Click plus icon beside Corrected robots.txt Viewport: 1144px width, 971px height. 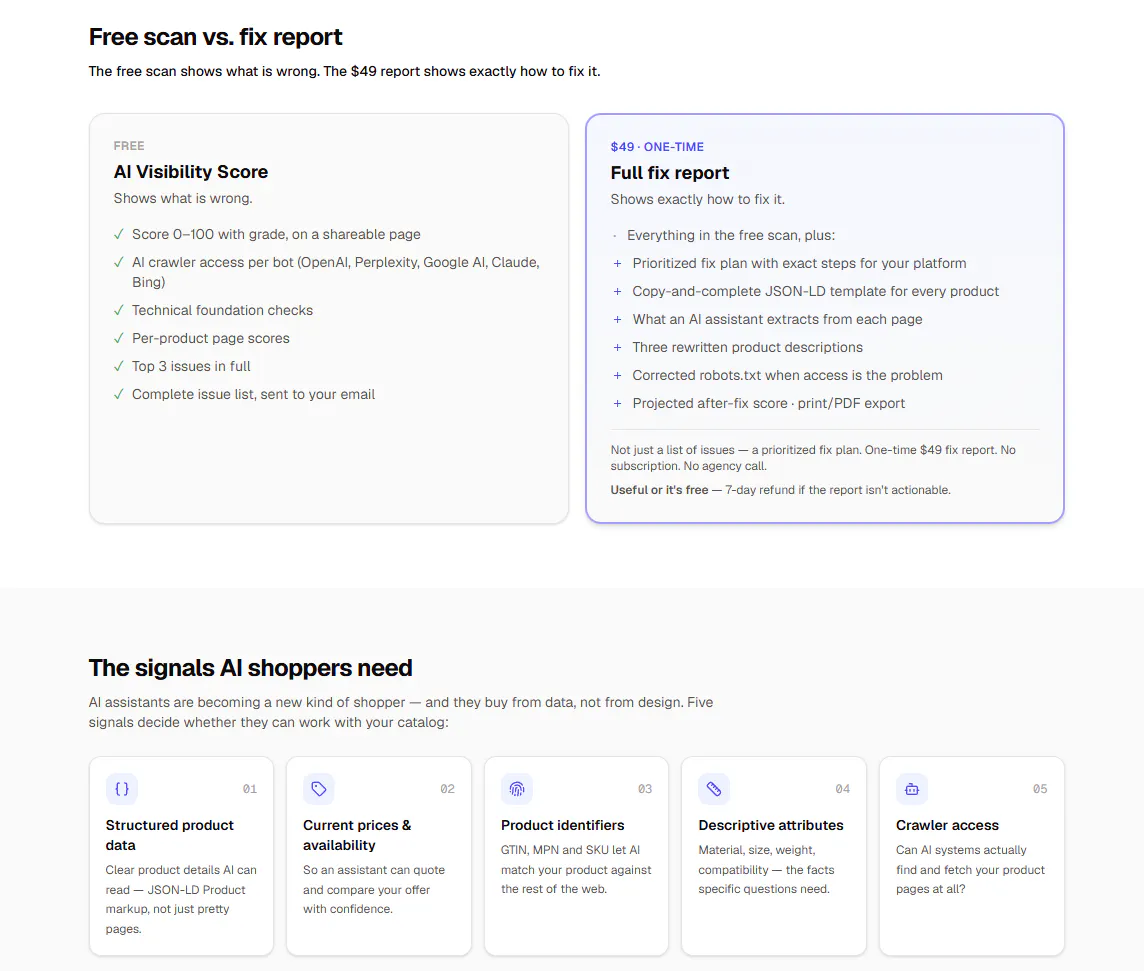coord(617,375)
